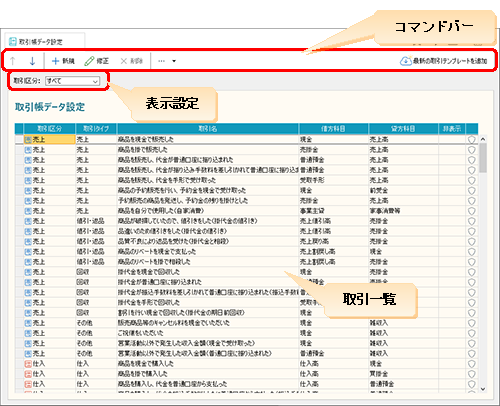Select row 商品を自分で使用した(自家消費)
This screenshot has height=406, width=500.
click(246, 211)
